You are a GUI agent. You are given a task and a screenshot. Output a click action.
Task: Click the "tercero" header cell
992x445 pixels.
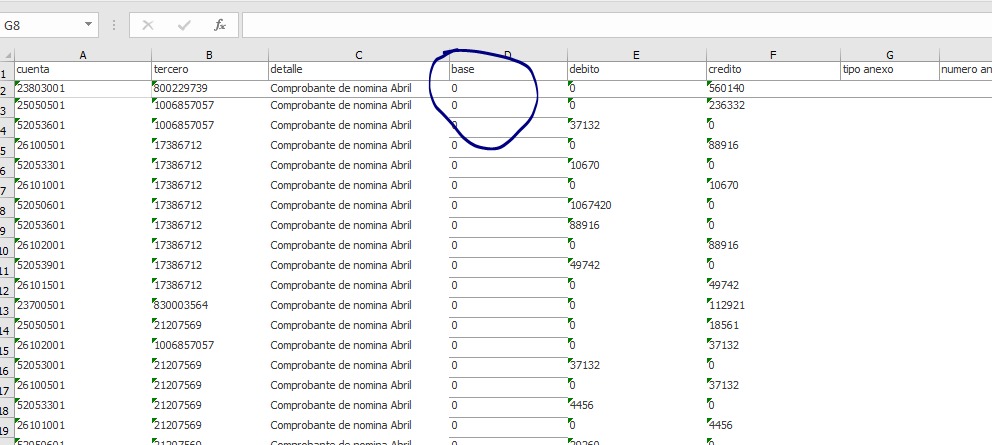pyautogui.click(x=208, y=70)
